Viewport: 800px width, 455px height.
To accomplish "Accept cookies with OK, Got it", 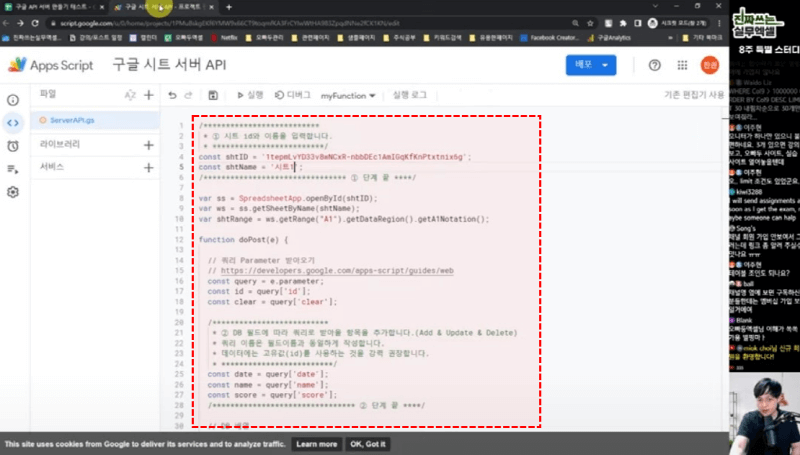I will tap(368, 444).
